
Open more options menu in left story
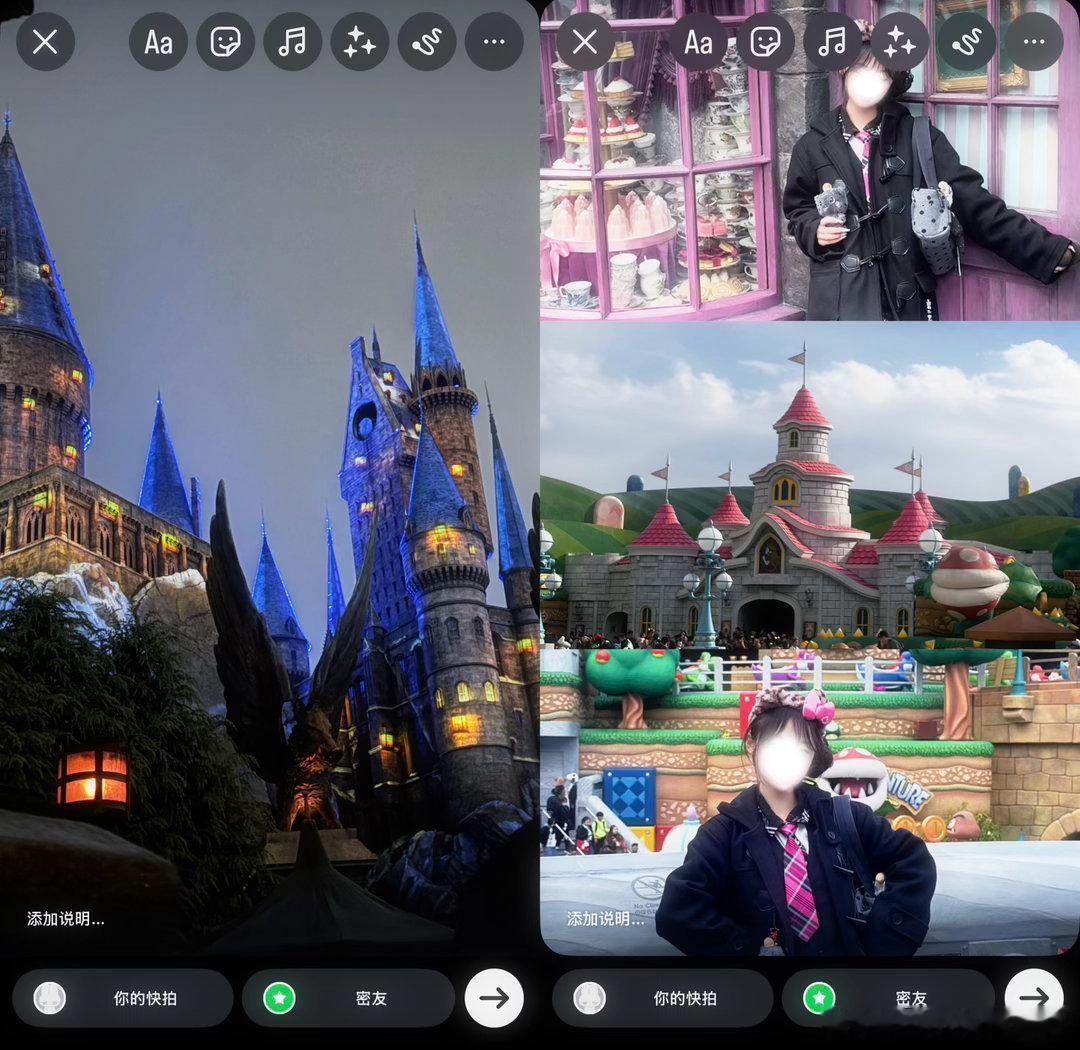(494, 42)
